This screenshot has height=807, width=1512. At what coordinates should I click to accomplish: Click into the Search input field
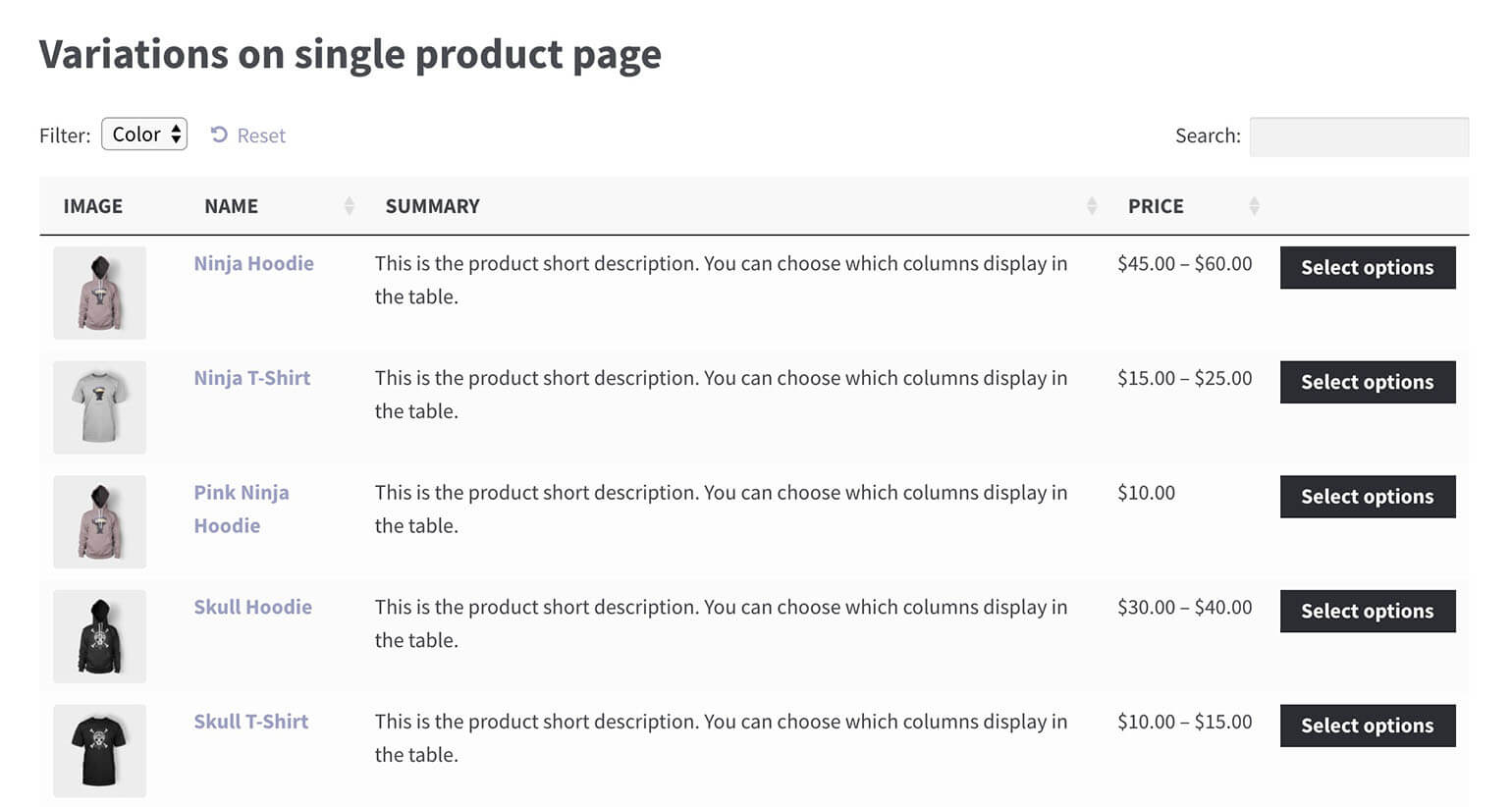pyautogui.click(x=1358, y=136)
